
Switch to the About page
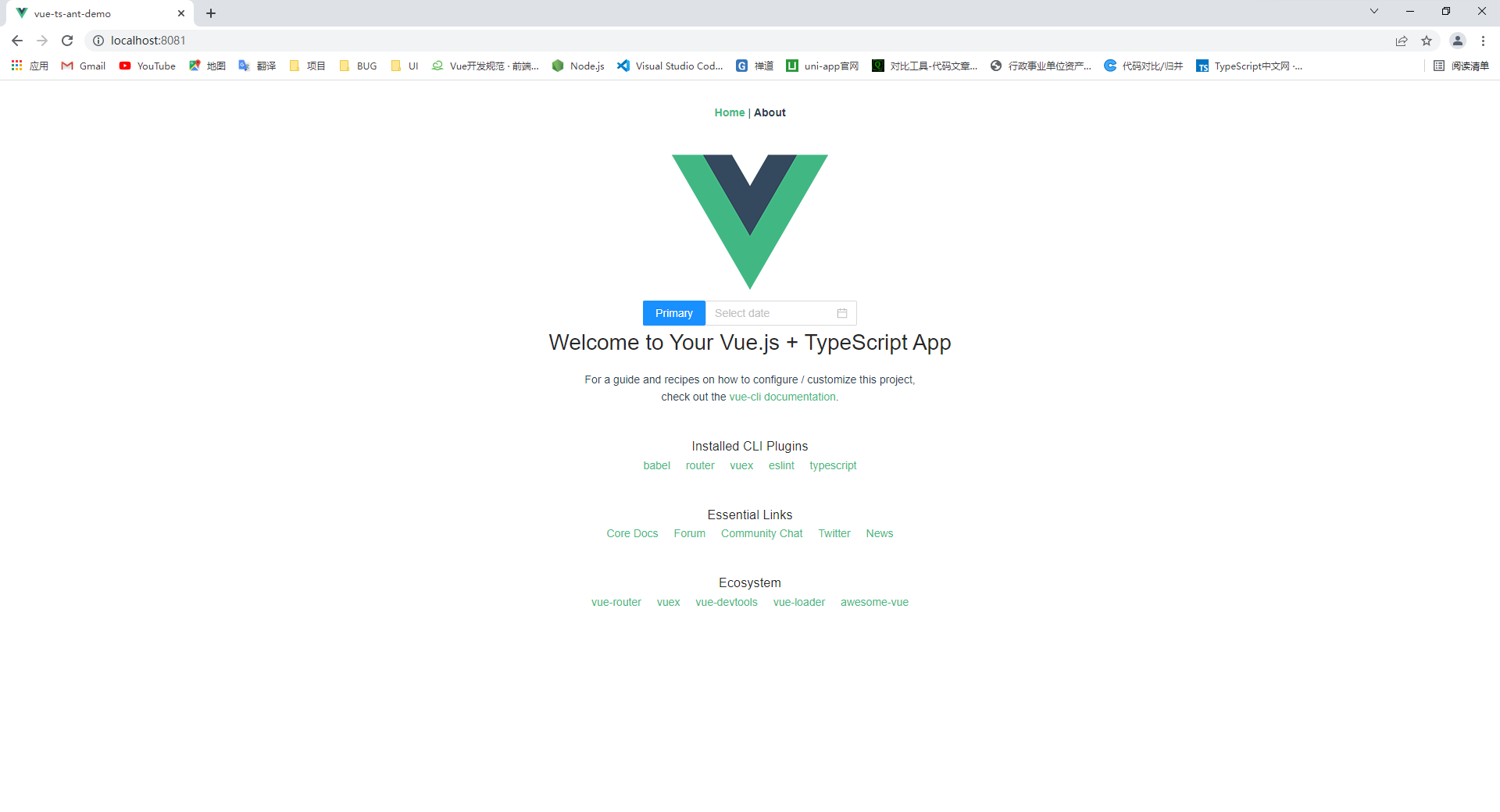(770, 112)
